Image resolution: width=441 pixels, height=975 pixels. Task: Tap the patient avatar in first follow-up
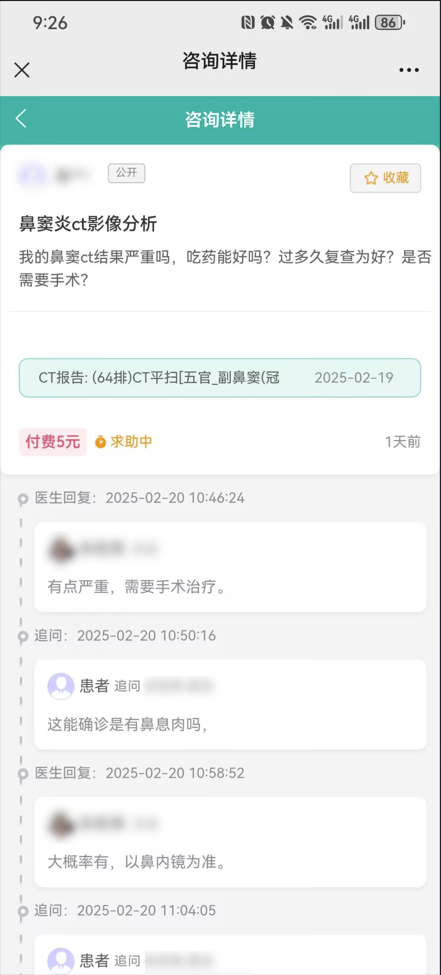point(61,686)
